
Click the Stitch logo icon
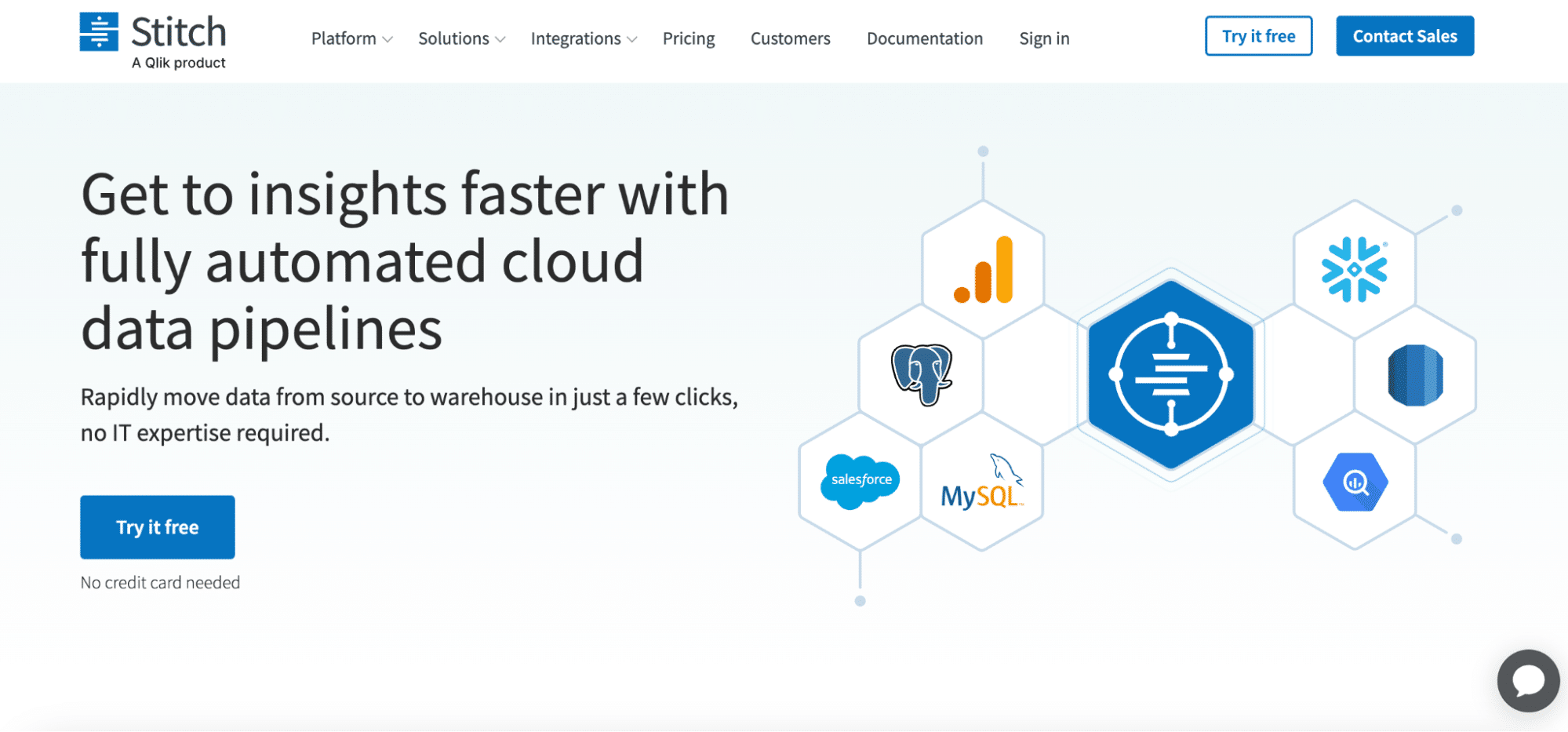[99, 31]
